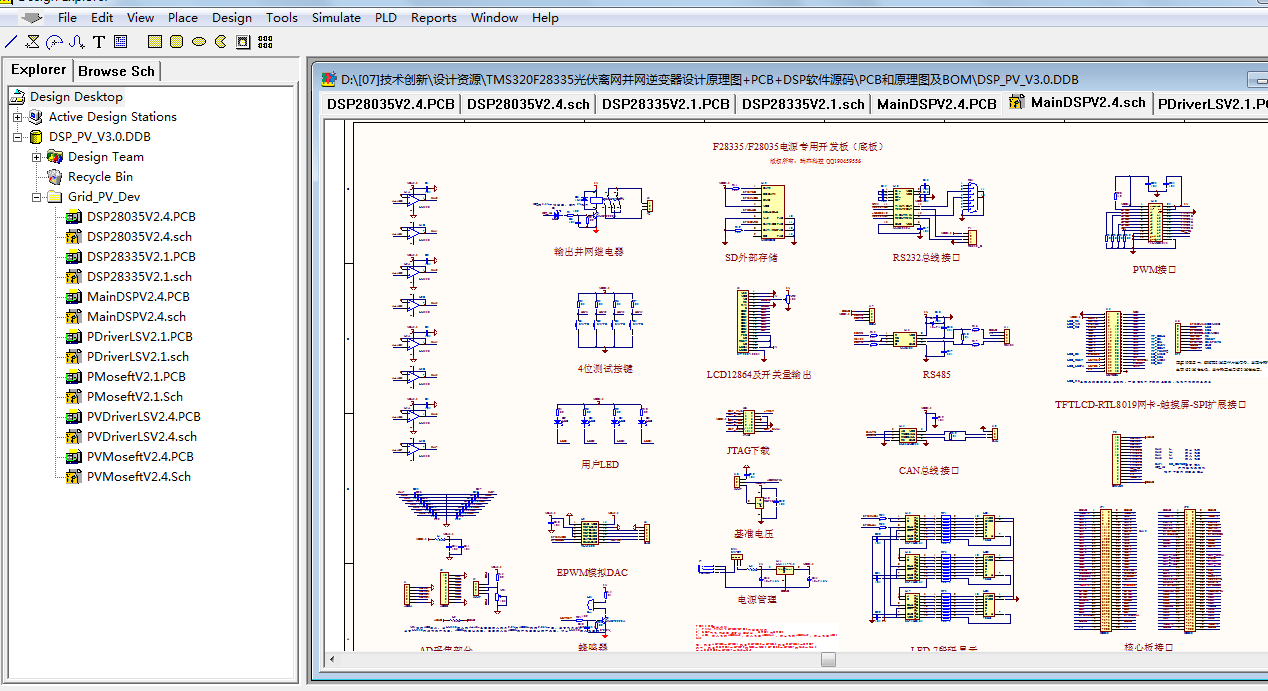Select the Rectangle drawing tool
Image resolution: width=1268 pixels, height=691 pixels.
point(154,42)
